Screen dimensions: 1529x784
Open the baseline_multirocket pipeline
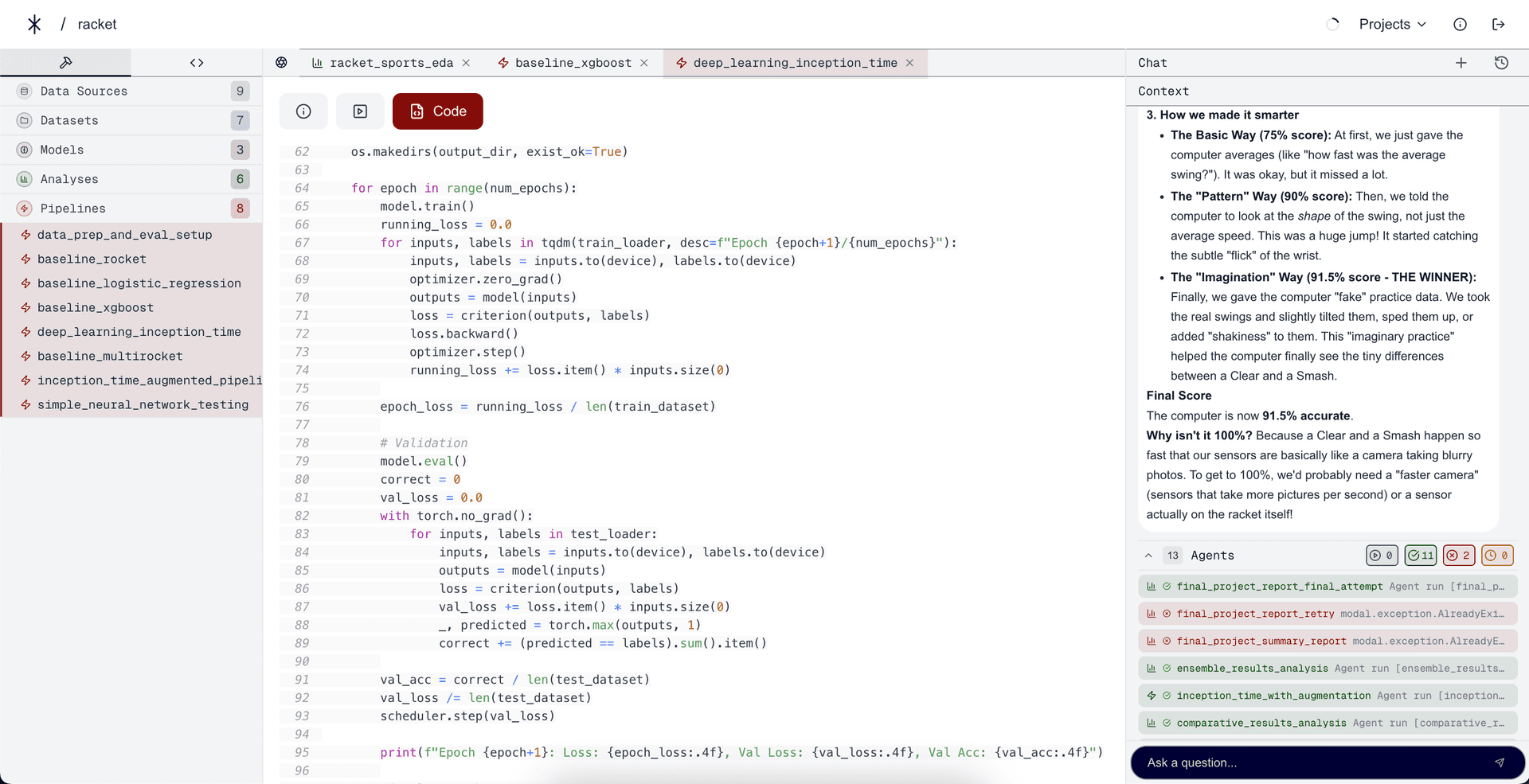pos(110,357)
